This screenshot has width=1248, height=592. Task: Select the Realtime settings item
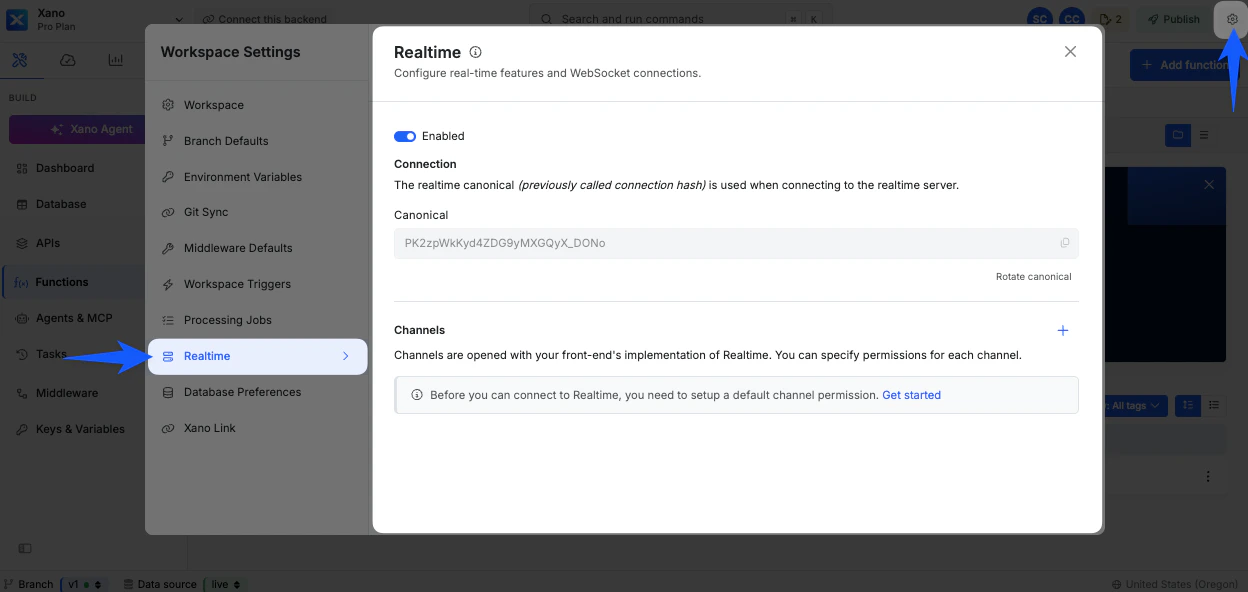tap(258, 356)
